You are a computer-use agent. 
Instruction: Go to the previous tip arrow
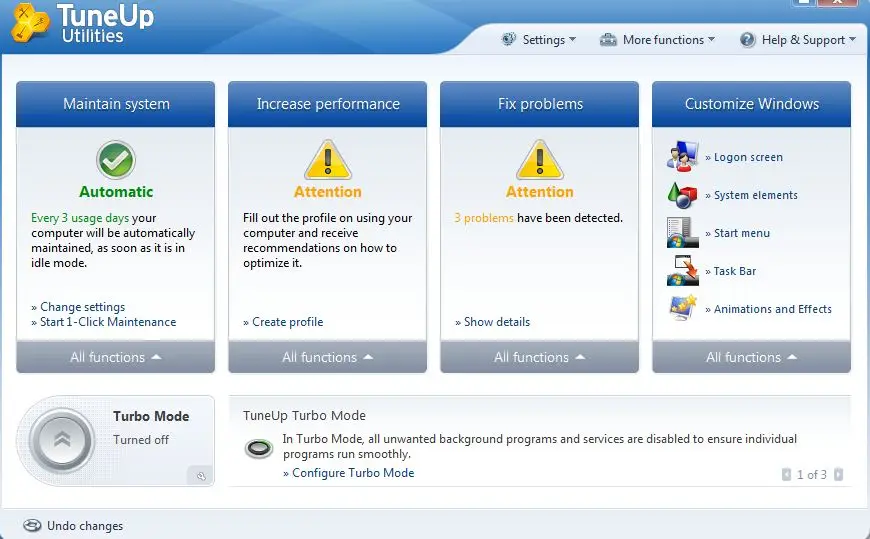786,475
